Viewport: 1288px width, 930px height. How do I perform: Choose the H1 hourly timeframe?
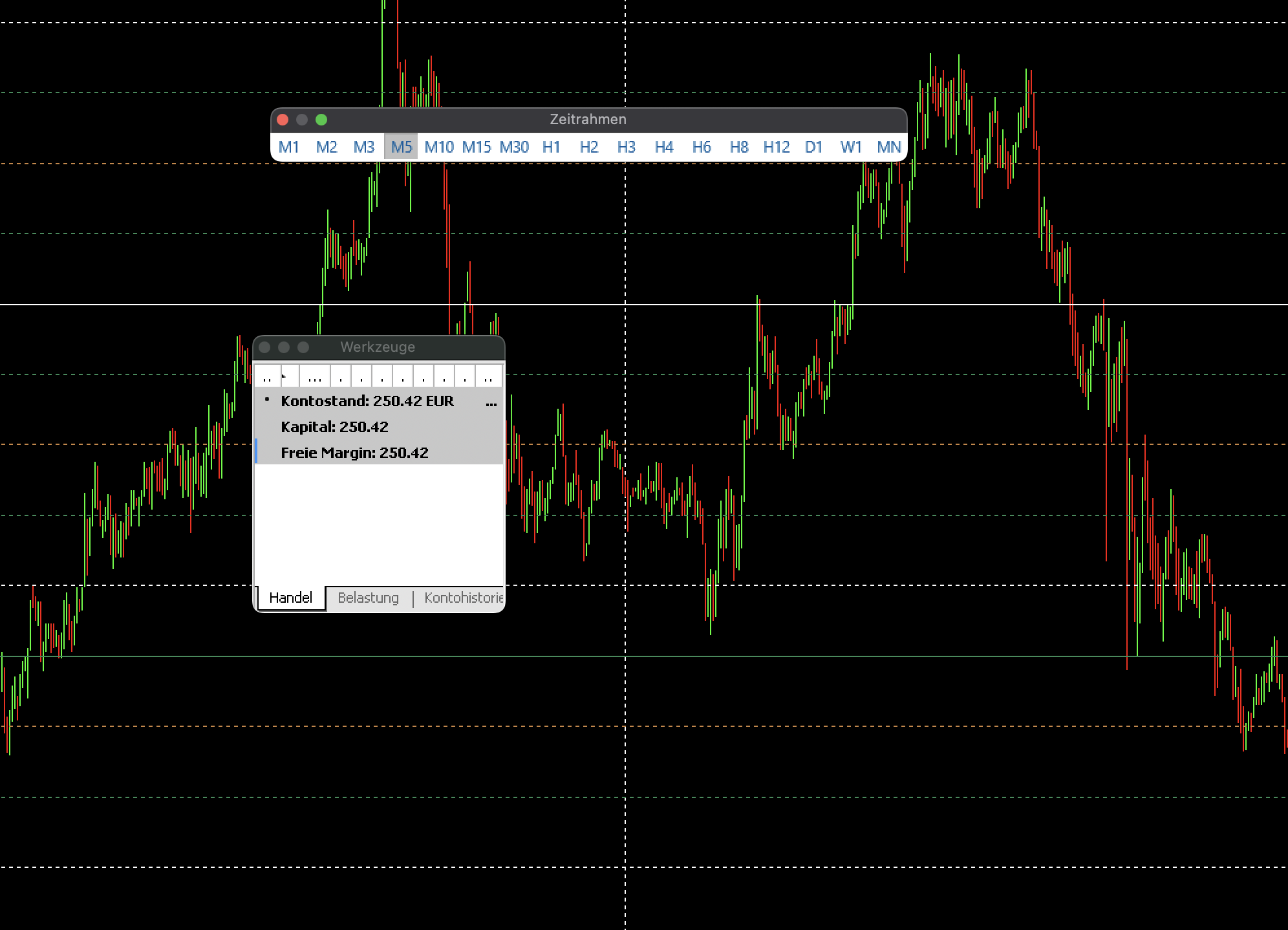point(552,147)
